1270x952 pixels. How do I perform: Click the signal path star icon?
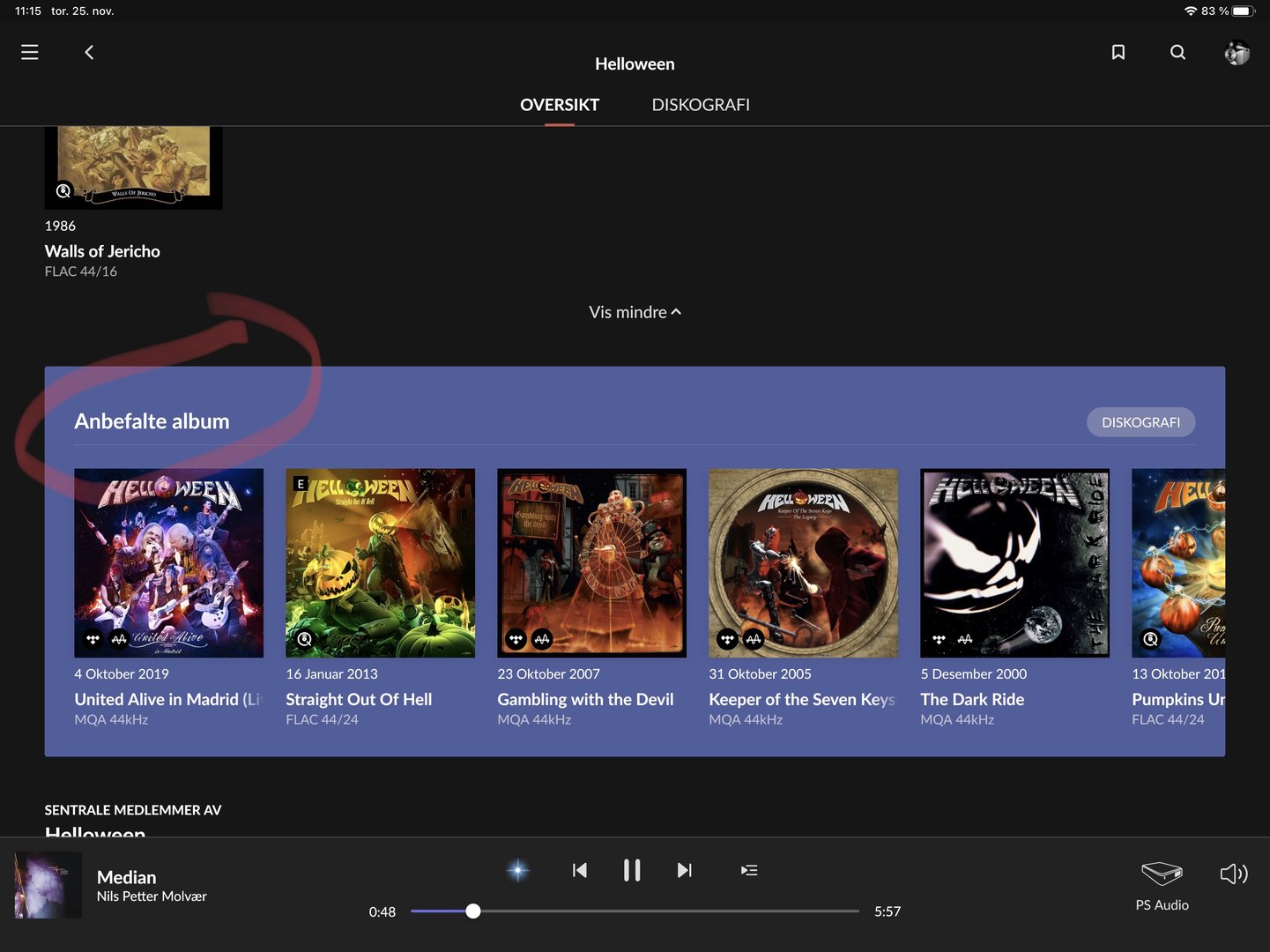pos(518,871)
